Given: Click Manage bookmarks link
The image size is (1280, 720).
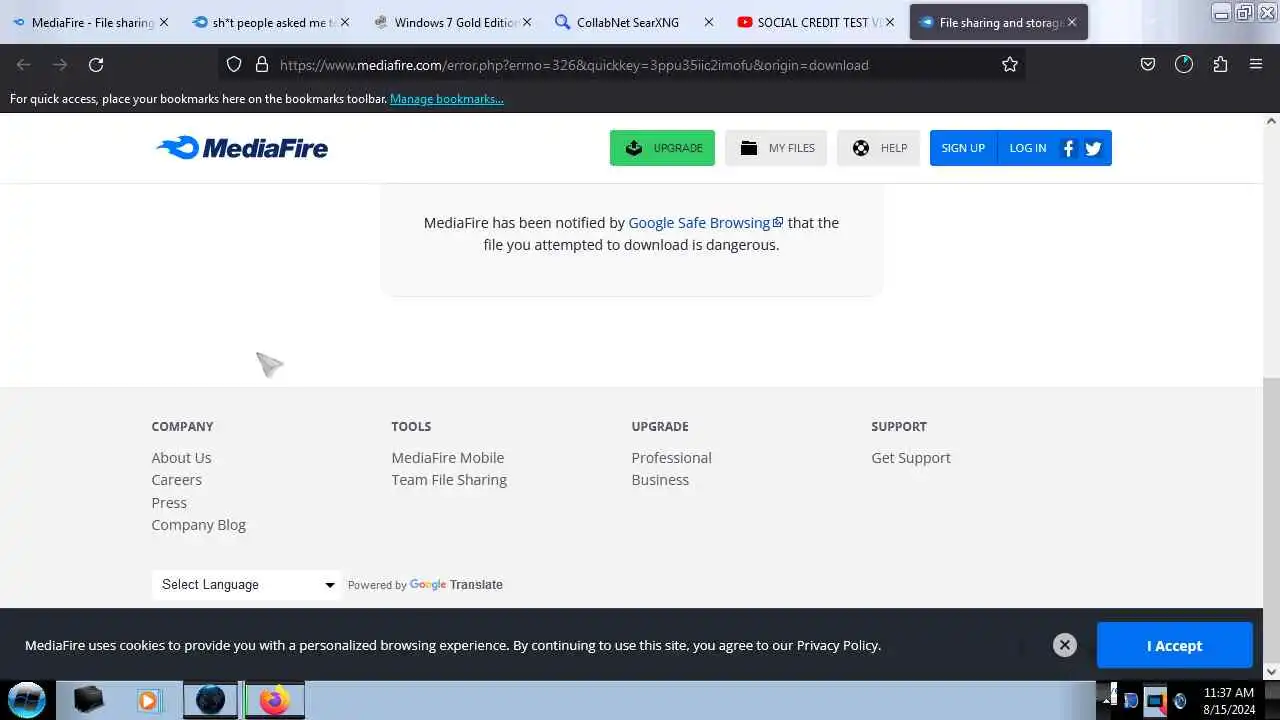Looking at the screenshot, I should pyautogui.click(x=447, y=99).
